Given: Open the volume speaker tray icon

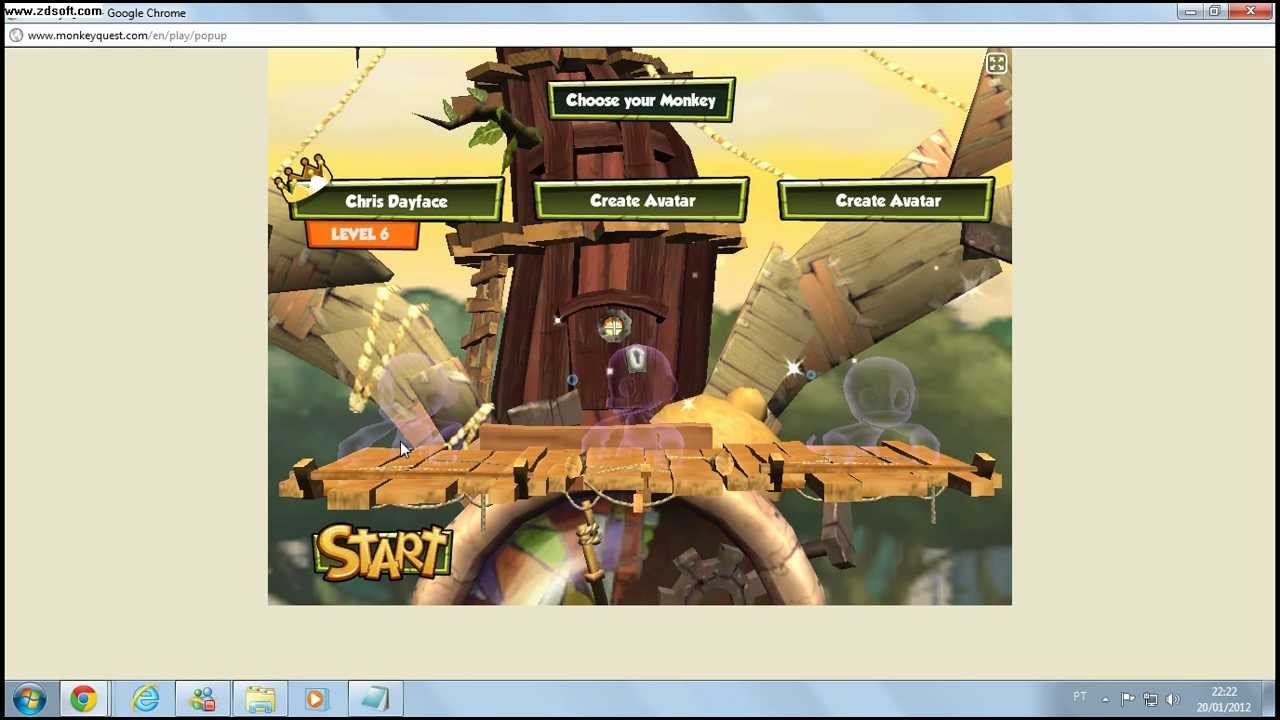Looking at the screenshot, I should pyautogui.click(x=1172, y=699).
